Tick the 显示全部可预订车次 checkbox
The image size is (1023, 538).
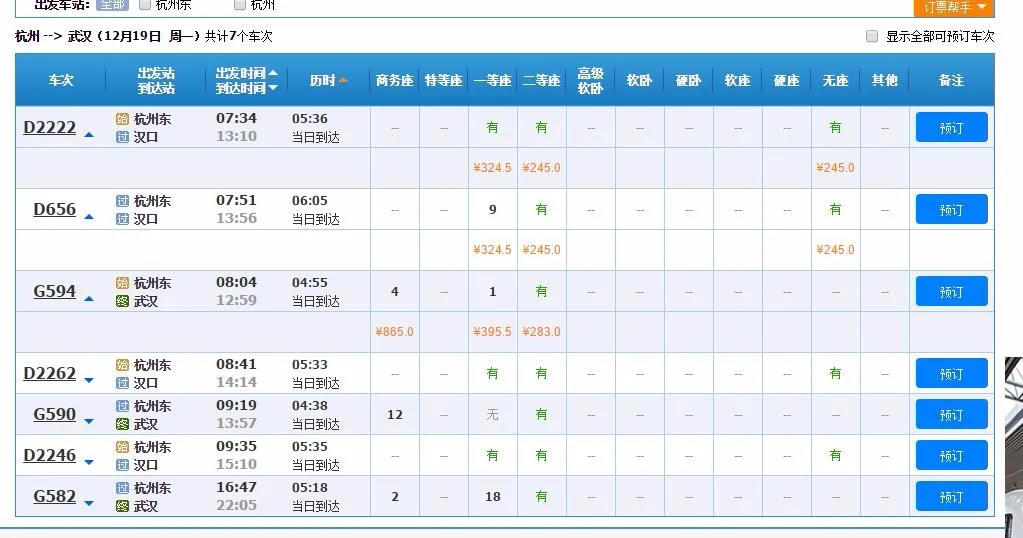(872, 36)
